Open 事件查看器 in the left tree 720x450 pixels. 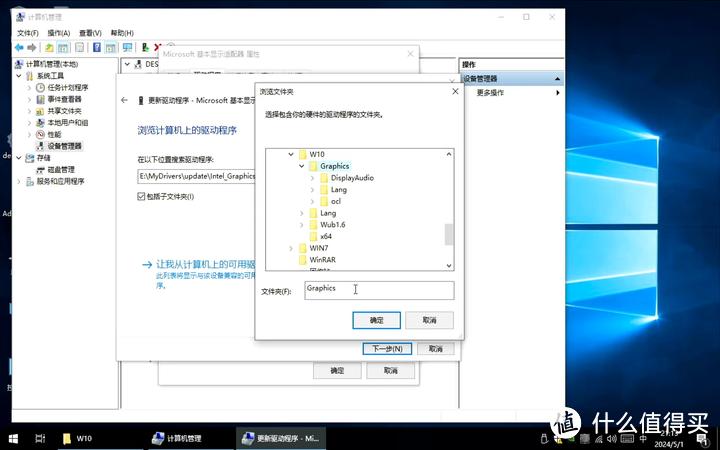(x=64, y=99)
